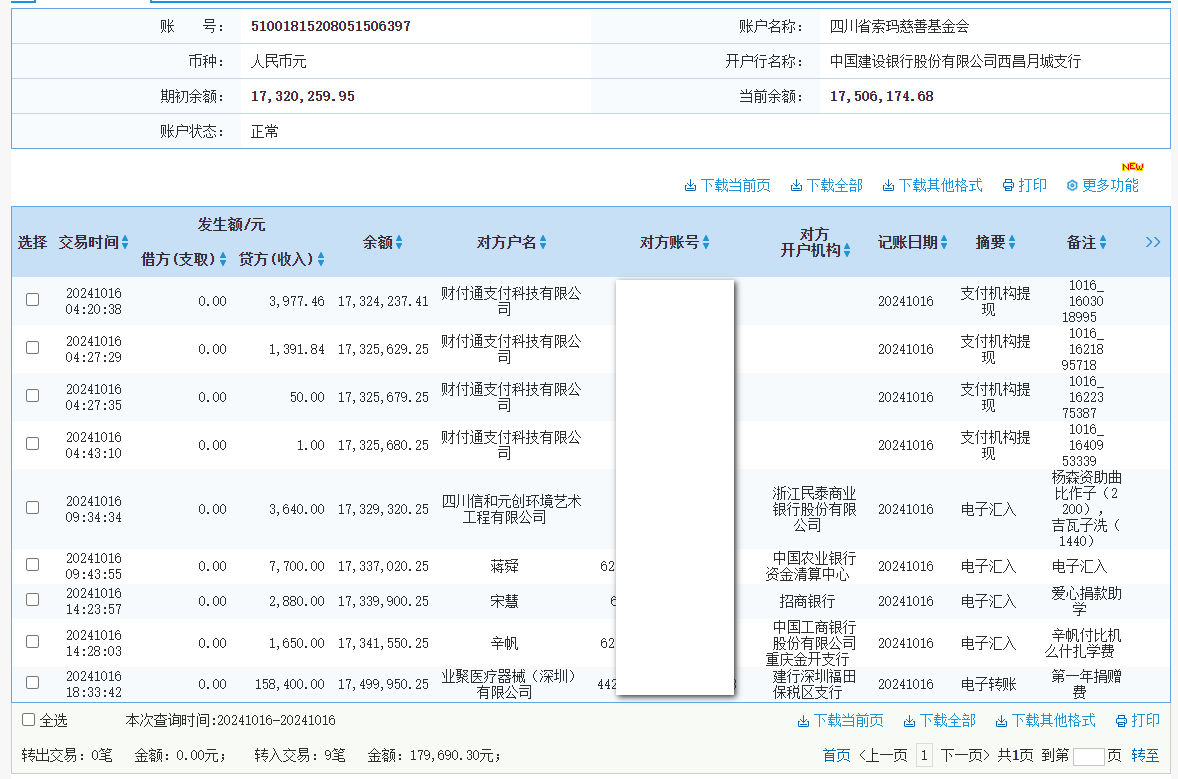1178x779 pixels.
Task: Click the 打印 printer icon above the table
Action: (1008, 185)
